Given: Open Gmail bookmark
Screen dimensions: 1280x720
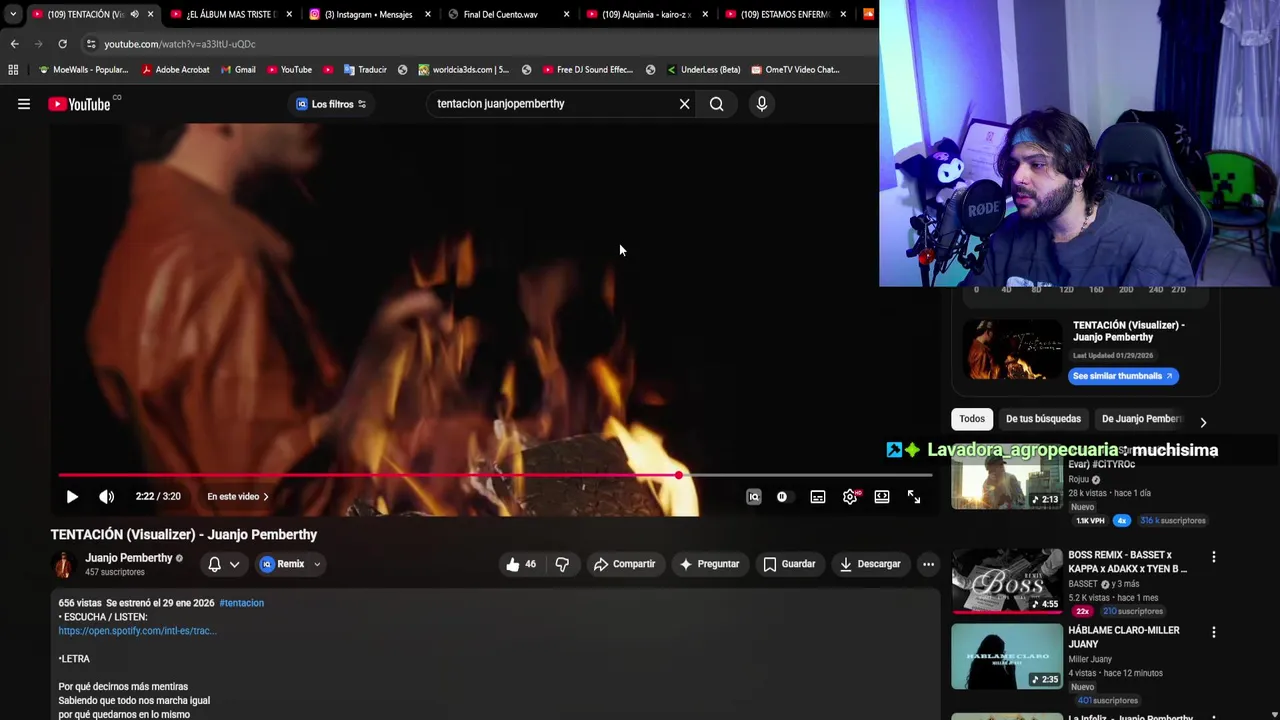Looking at the screenshot, I should tap(237, 70).
